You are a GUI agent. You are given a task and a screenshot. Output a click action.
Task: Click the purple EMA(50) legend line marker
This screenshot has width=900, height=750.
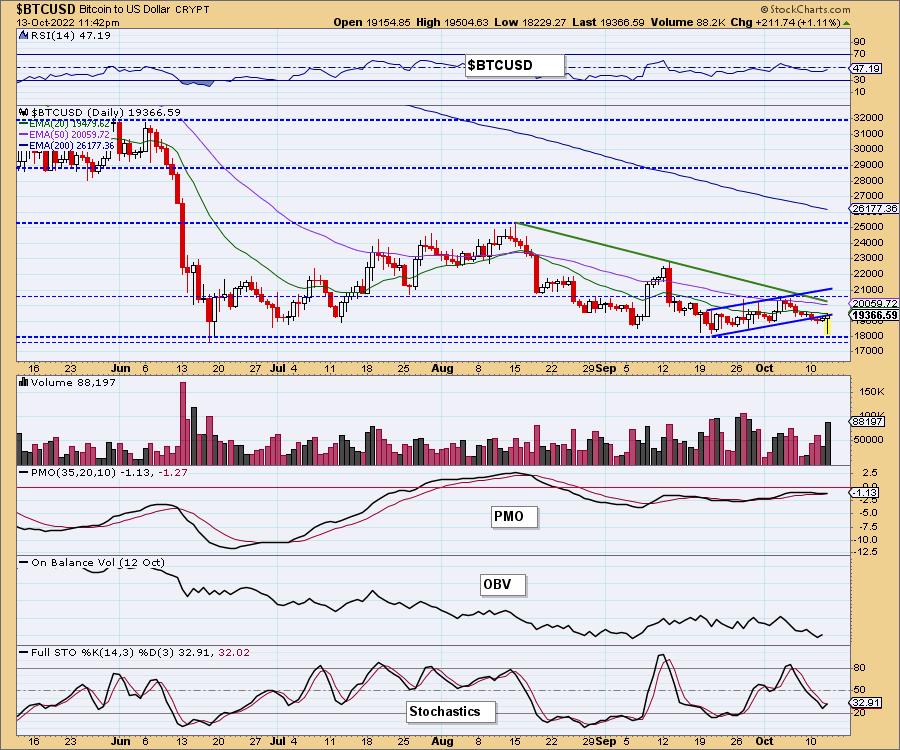click(x=24, y=134)
